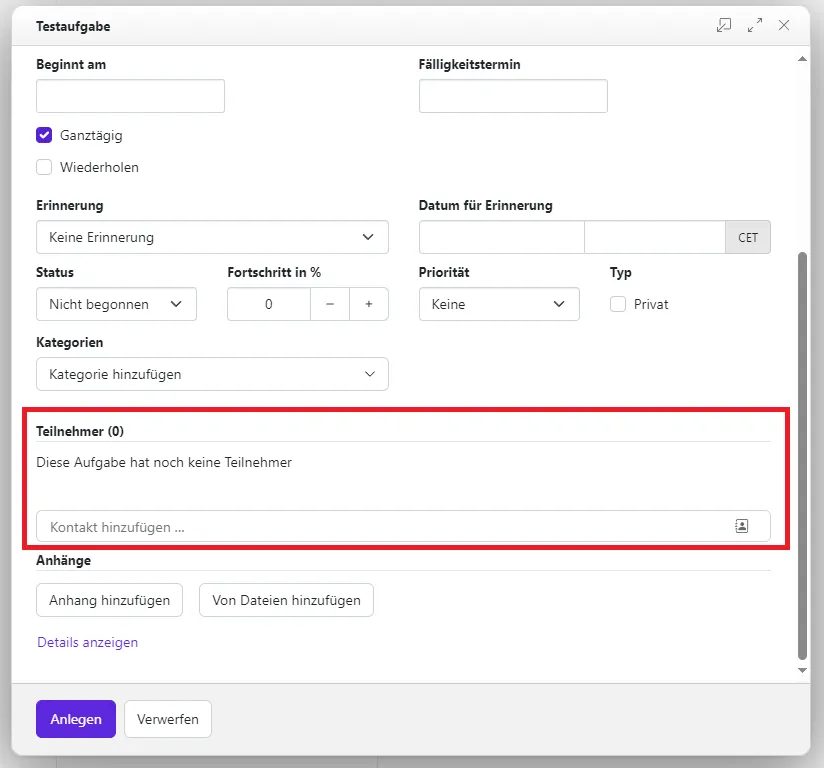Expand the Status dropdown
Image resolution: width=824 pixels, height=768 pixels.
(116, 304)
